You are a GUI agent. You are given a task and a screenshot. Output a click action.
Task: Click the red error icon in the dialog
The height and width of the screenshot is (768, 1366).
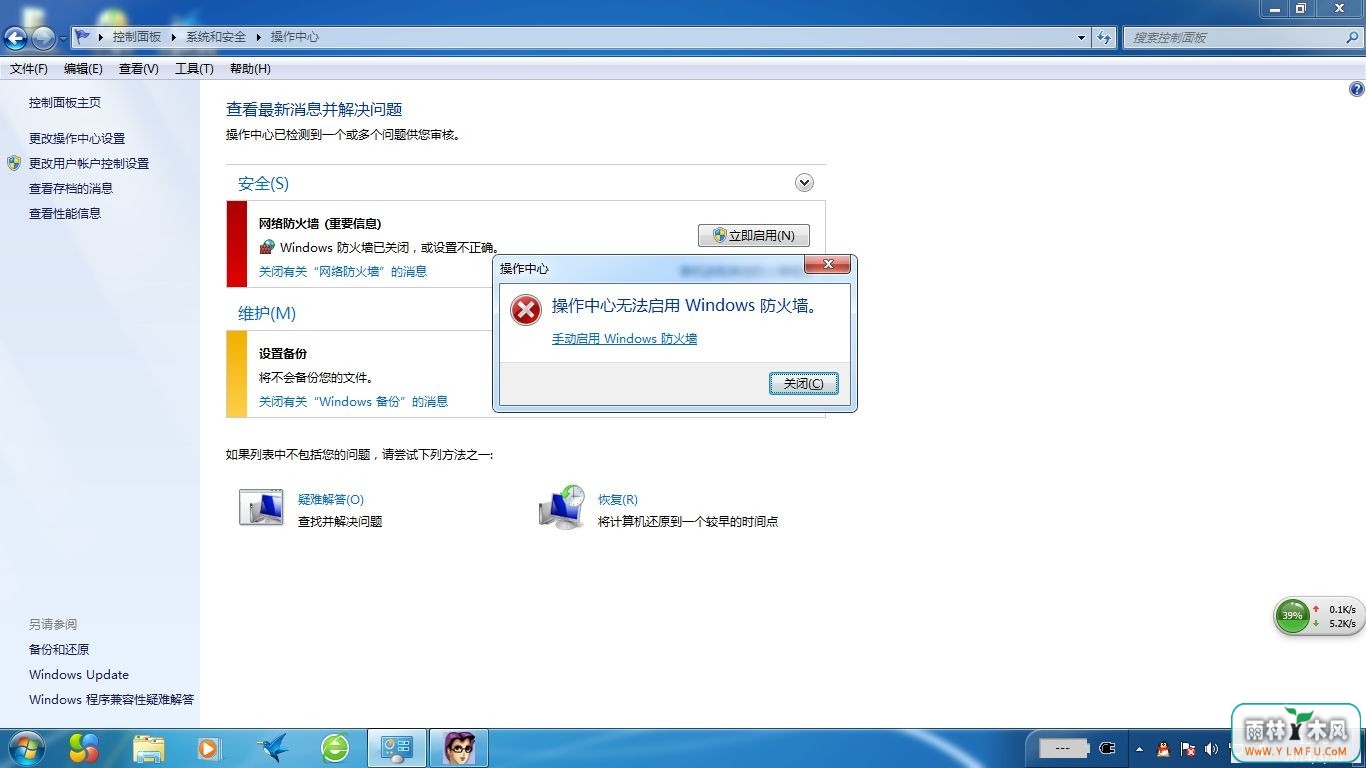pos(525,310)
